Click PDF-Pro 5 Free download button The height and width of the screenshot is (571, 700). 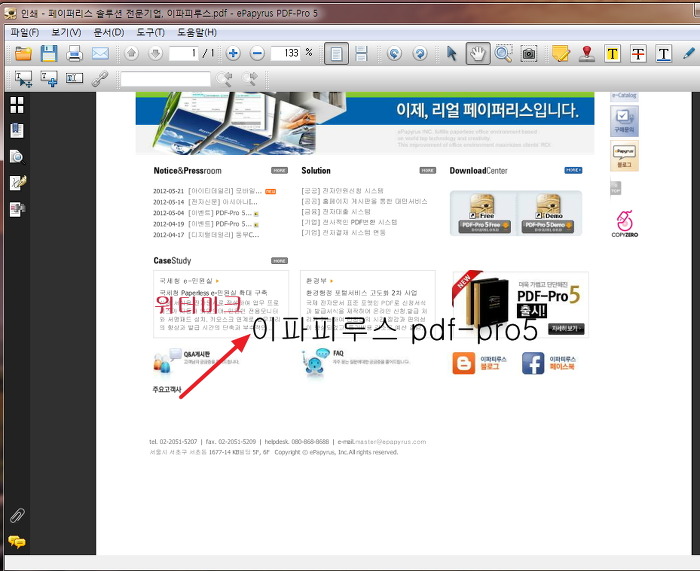pyautogui.click(x=484, y=225)
